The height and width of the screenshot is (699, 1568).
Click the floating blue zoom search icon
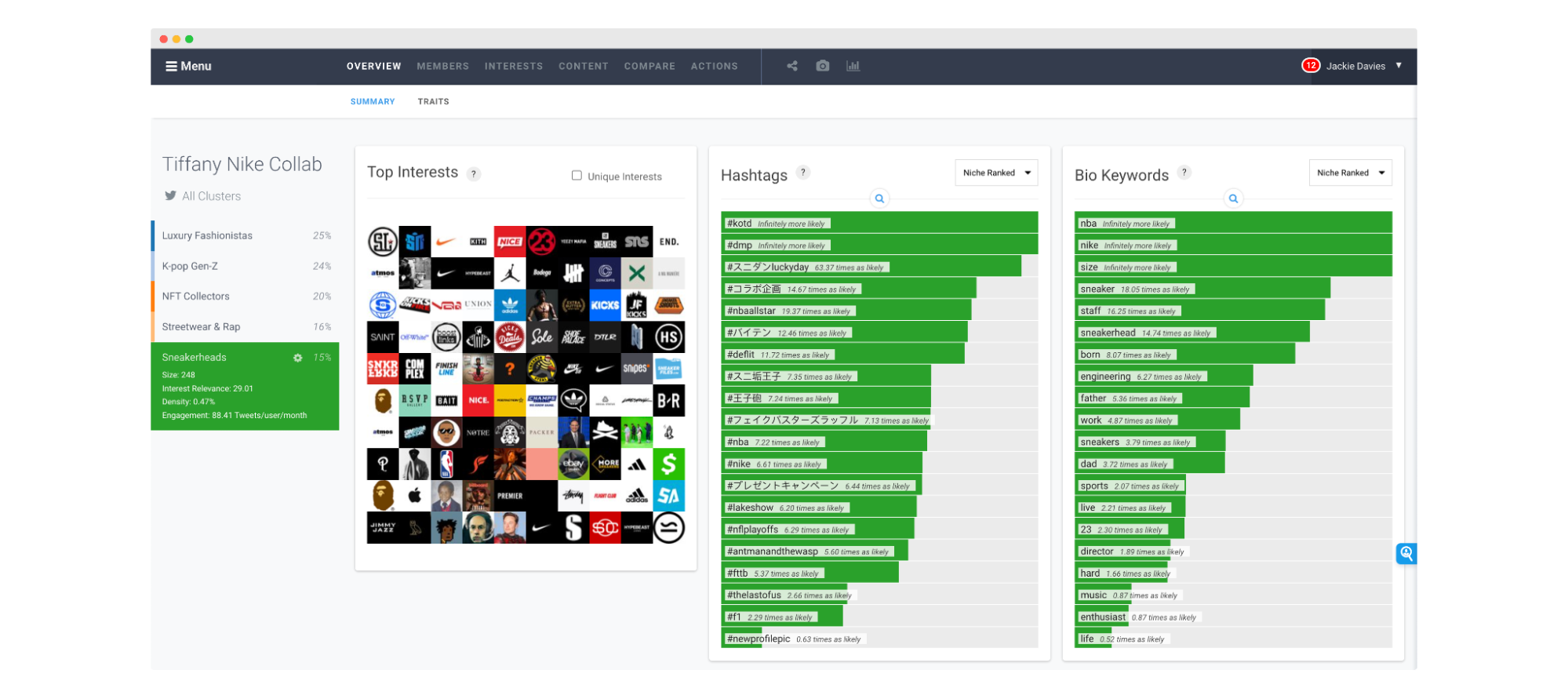[1406, 554]
